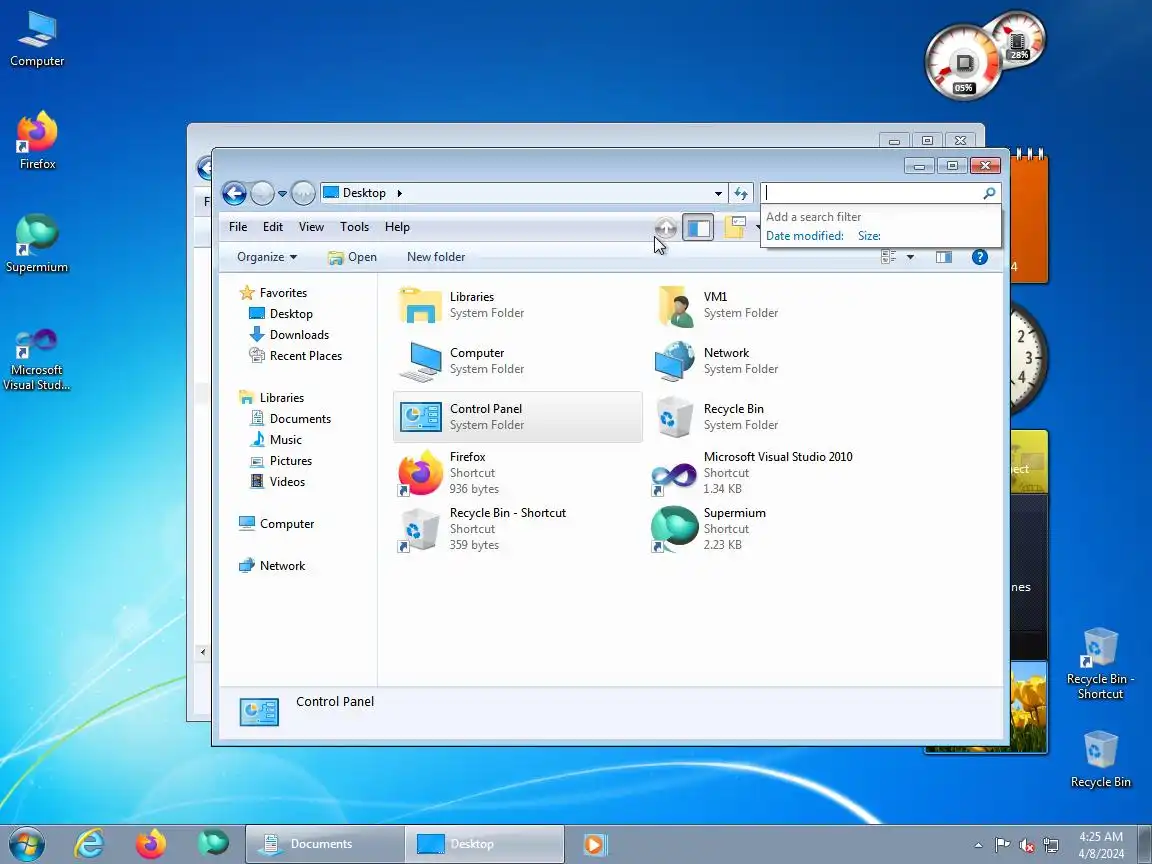
Task: Select the Computer icon on the desktop
Action: coord(37,40)
